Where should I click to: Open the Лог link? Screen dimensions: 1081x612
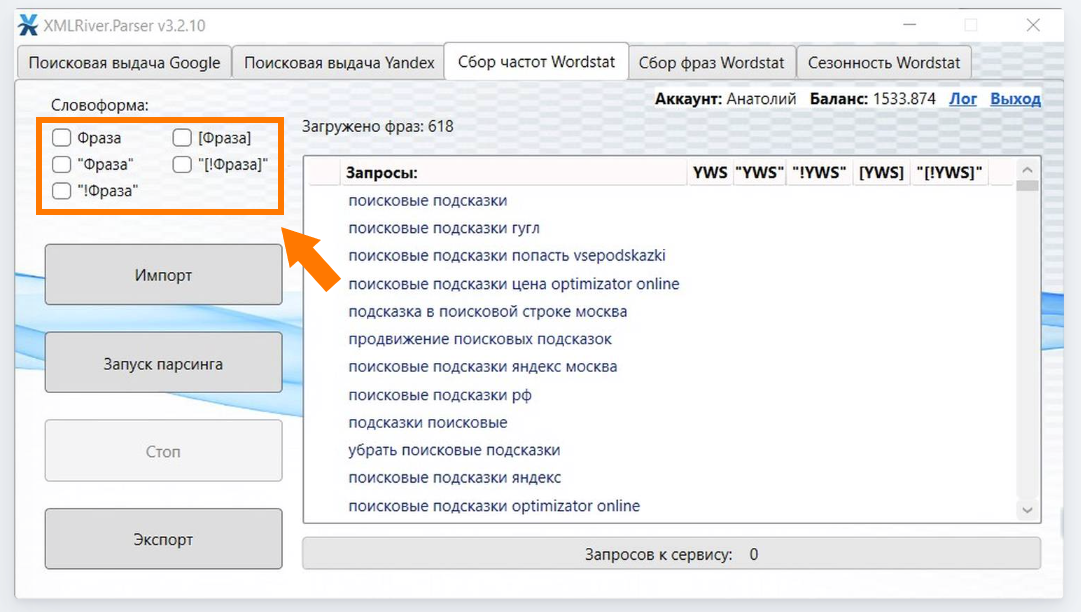coord(963,99)
